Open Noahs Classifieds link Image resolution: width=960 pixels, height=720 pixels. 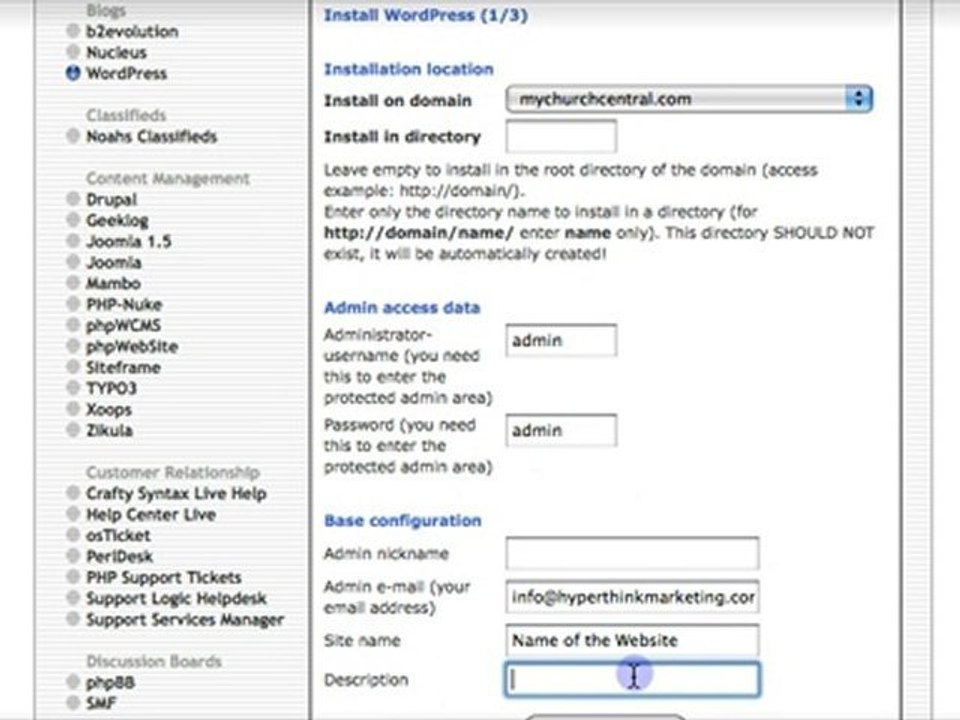click(x=151, y=137)
